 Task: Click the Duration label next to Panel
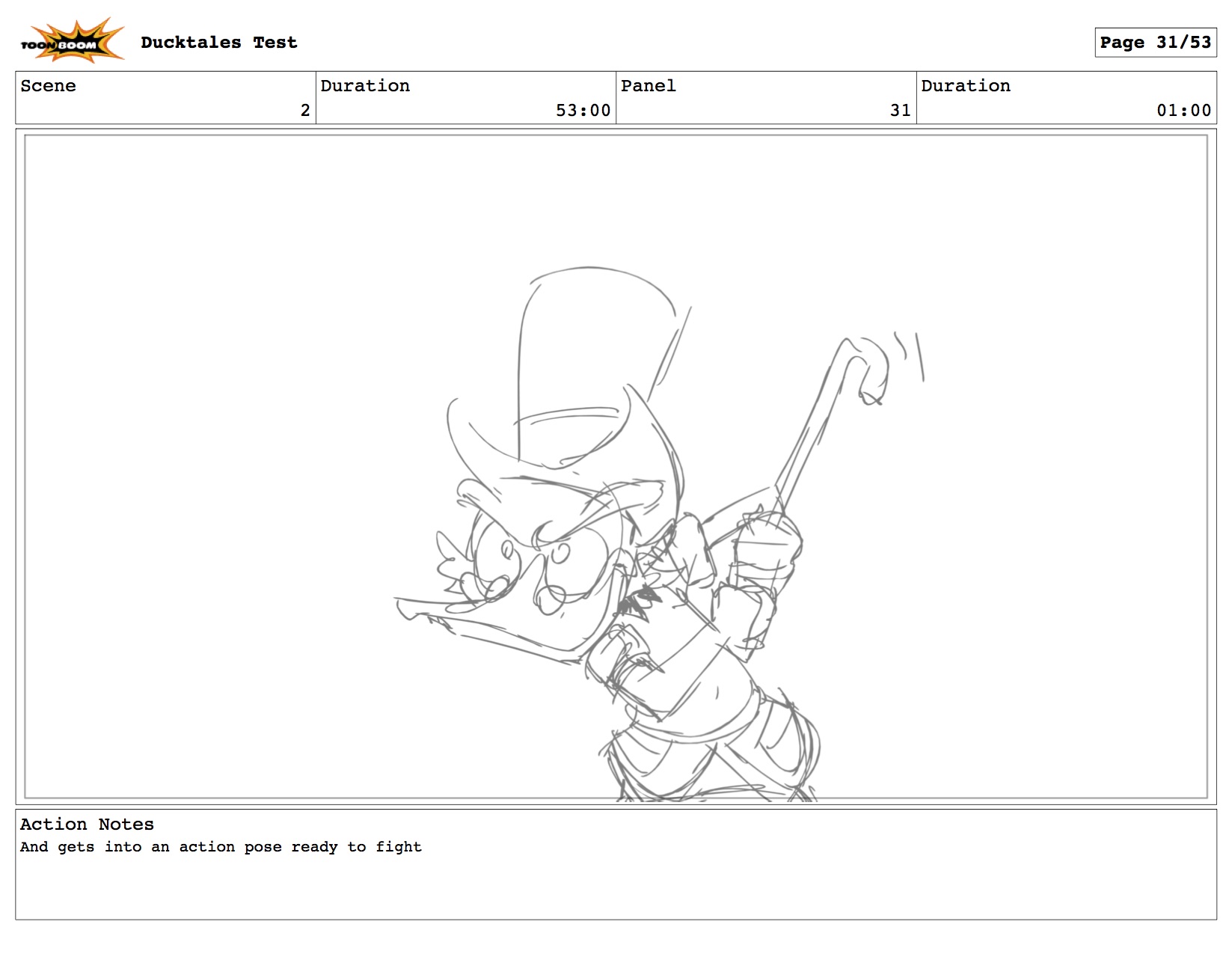click(x=965, y=86)
